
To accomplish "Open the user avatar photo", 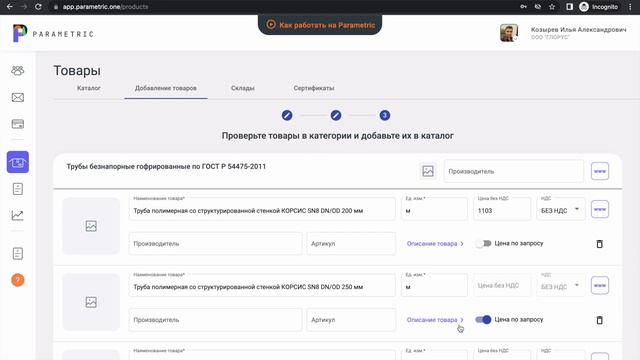I will pyautogui.click(x=509, y=33).
